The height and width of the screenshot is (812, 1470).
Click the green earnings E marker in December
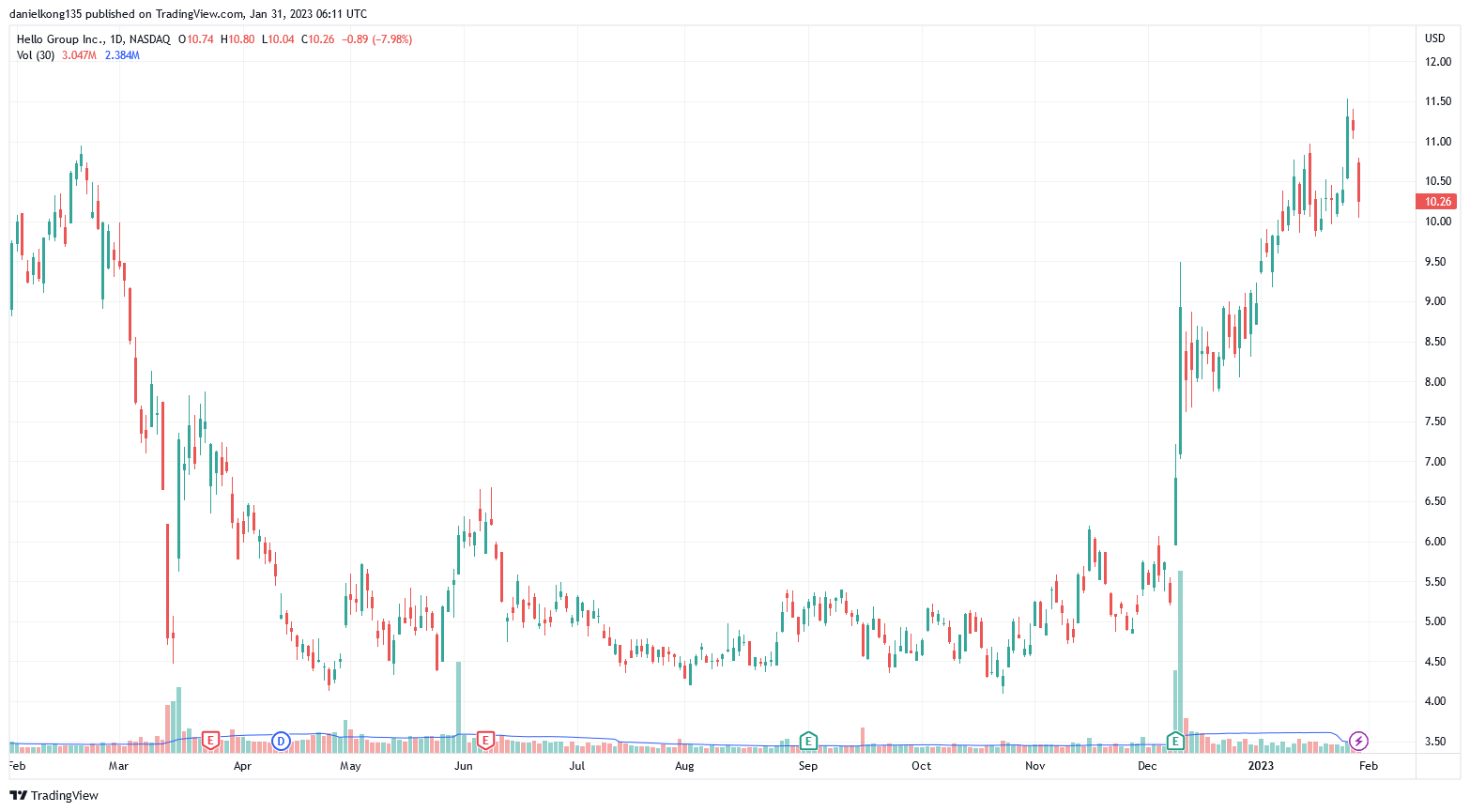(1174, 741)
